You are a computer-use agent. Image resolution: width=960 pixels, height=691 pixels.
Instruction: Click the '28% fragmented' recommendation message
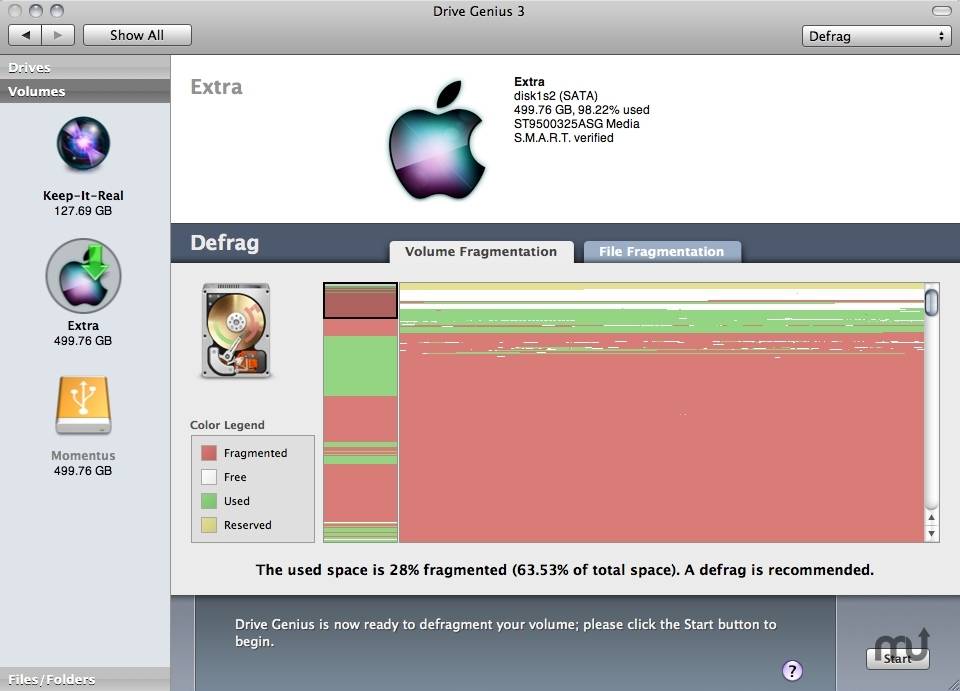pos(564,570)
